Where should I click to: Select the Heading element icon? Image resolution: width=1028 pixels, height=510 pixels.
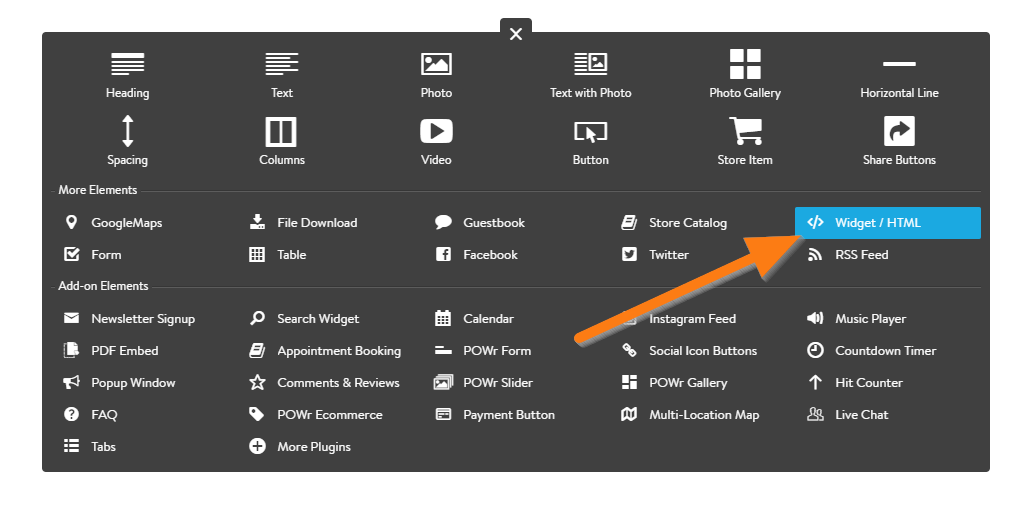pyautogui.click(x=127, y=64)
